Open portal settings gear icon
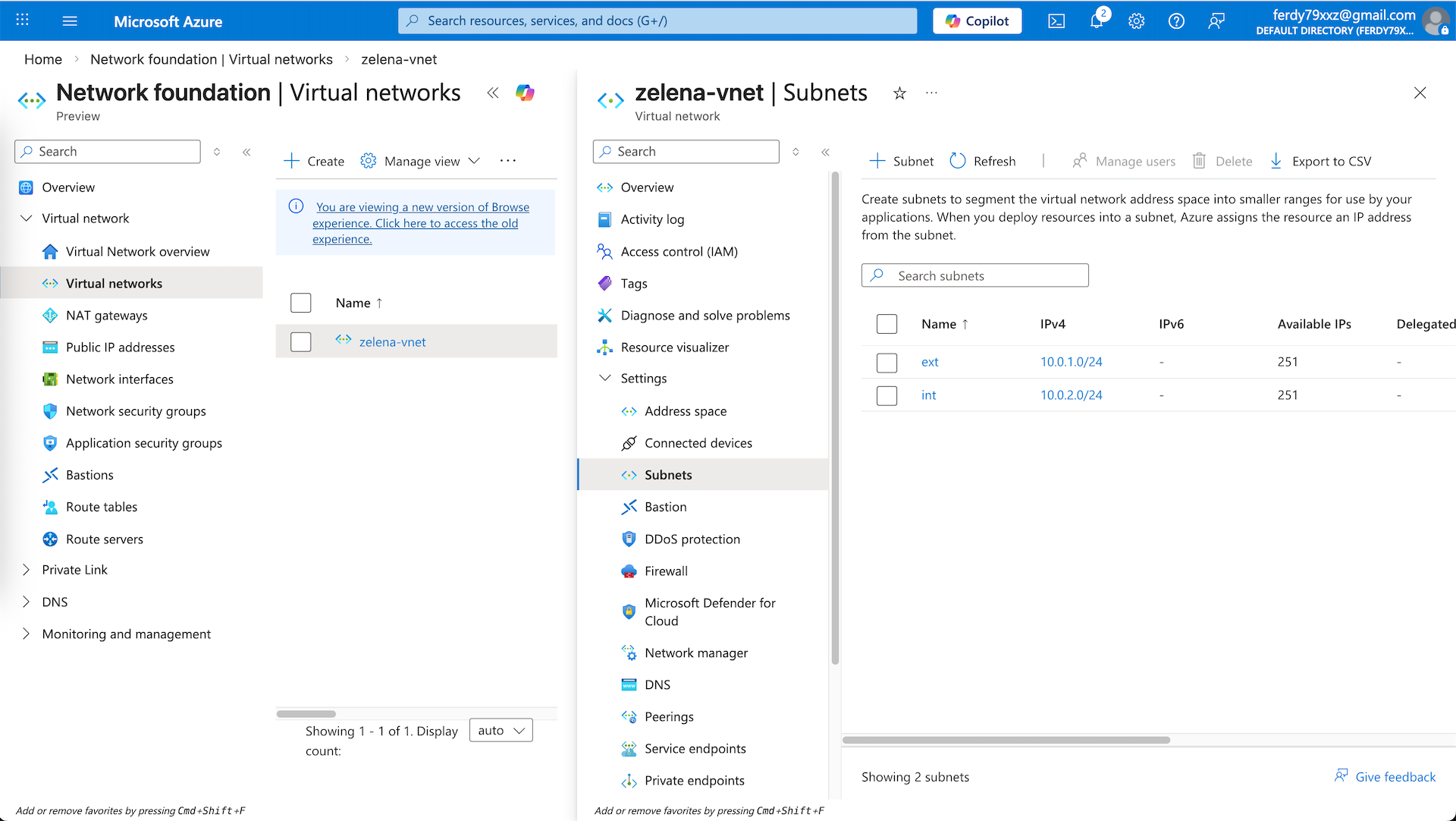 [1136, 21]
